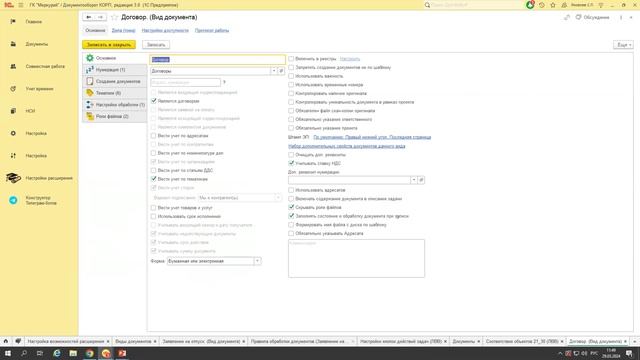Uncheck Скрывать роли файлов checkbox

[291, 207]
